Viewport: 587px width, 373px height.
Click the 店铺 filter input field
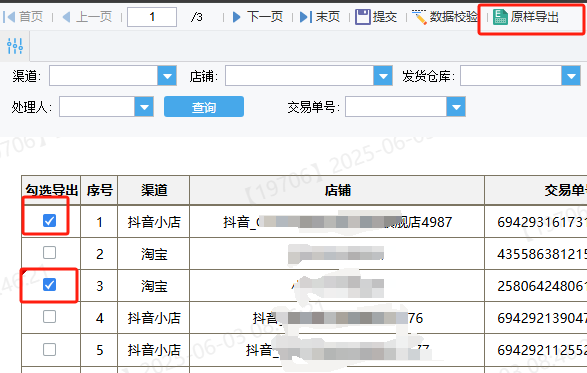pos(299,76)
